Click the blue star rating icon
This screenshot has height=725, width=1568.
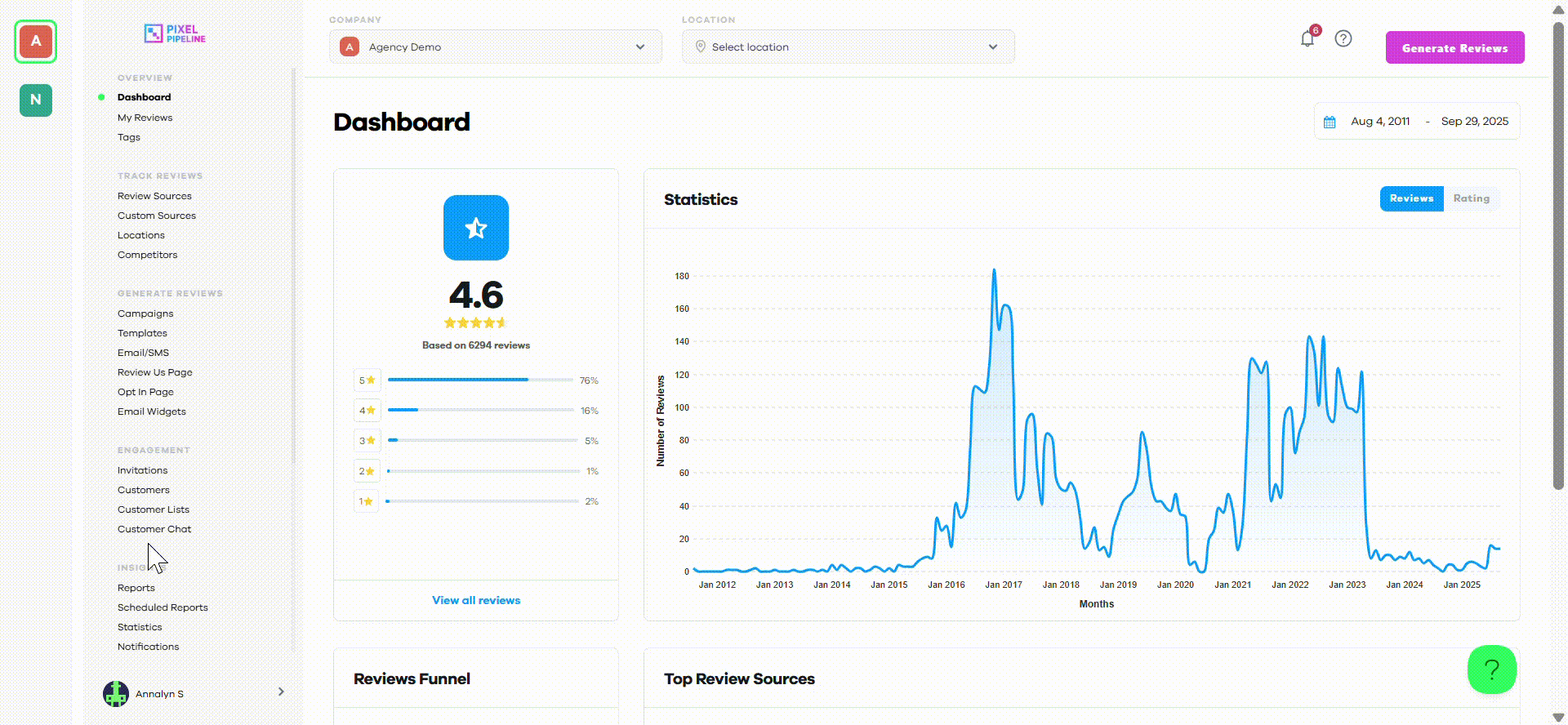(x=476, y=228)
